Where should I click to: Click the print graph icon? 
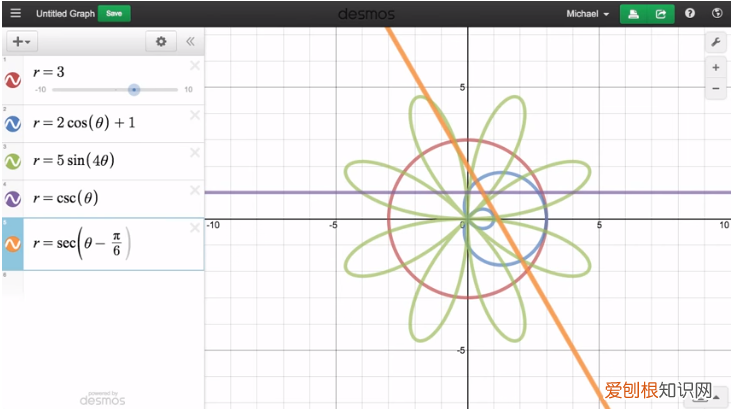pyautogui.click(x=633, y=14)
